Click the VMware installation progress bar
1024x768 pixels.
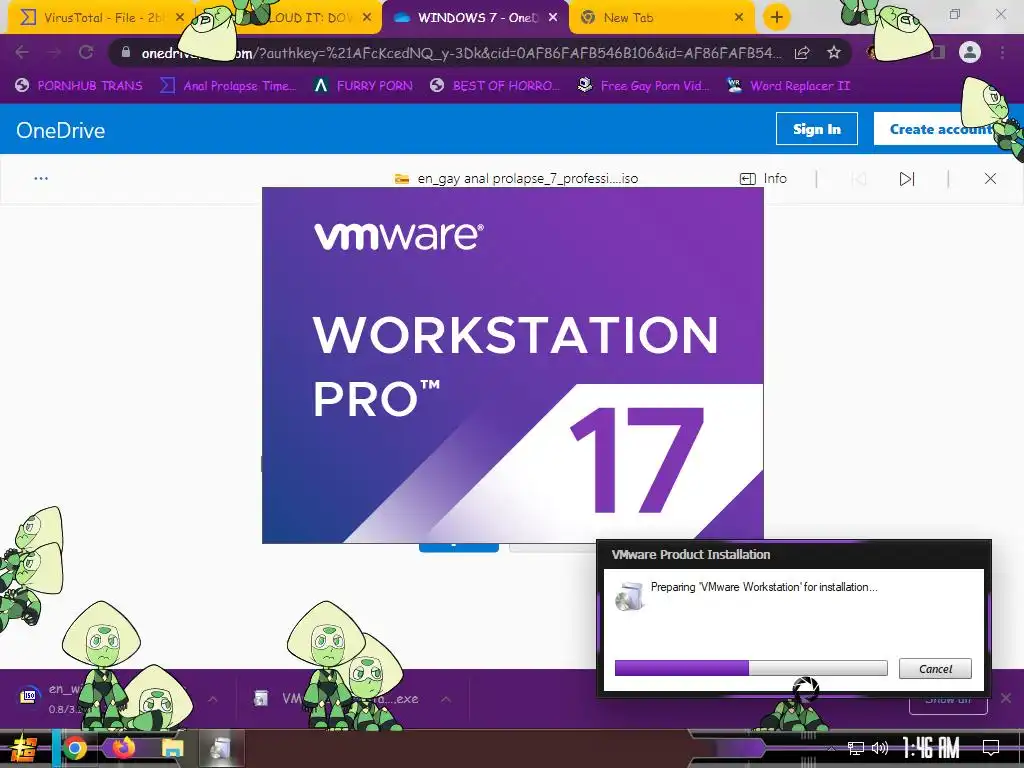click(751, 667)
